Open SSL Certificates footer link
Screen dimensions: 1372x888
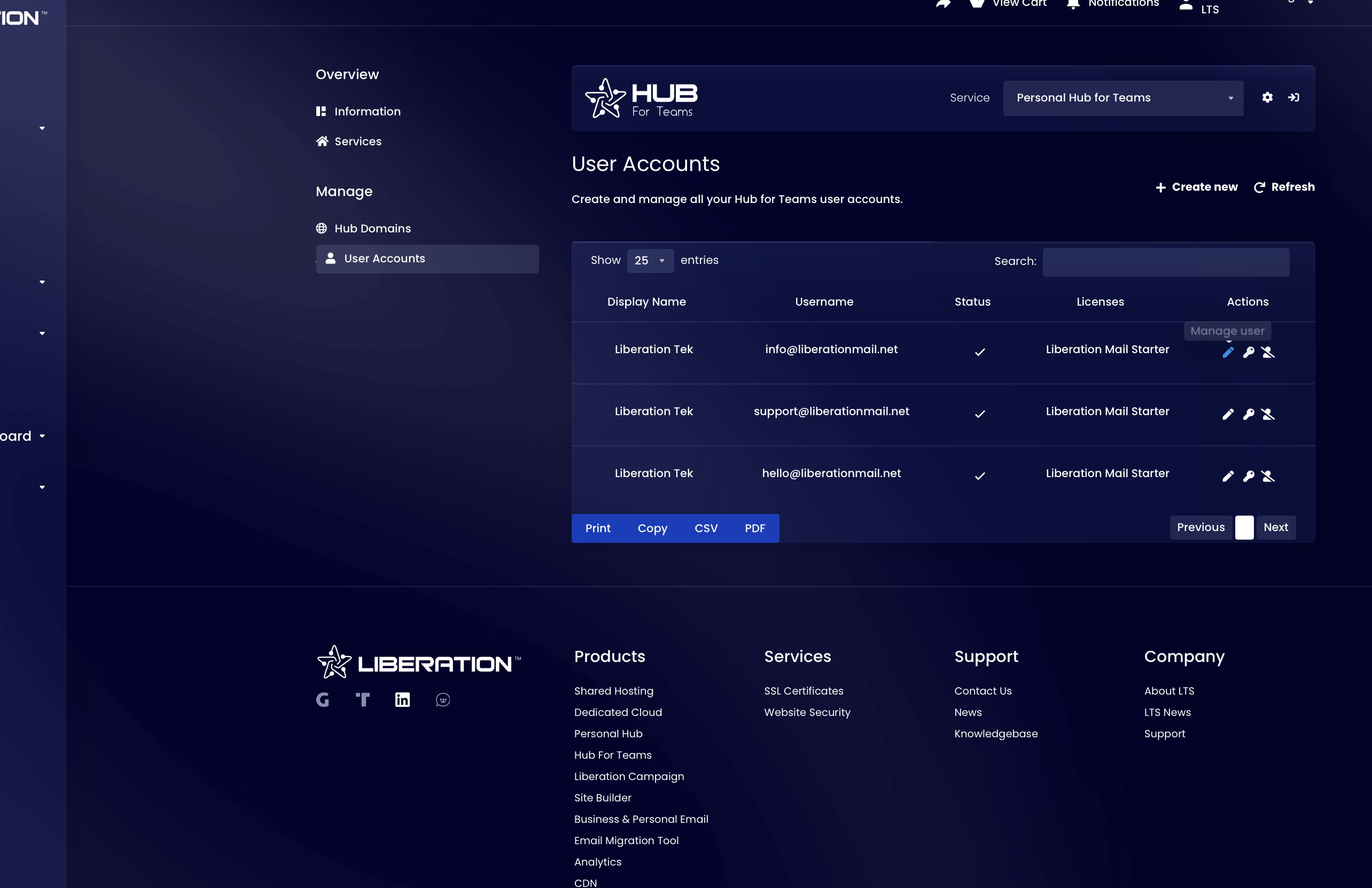[804, 691]
